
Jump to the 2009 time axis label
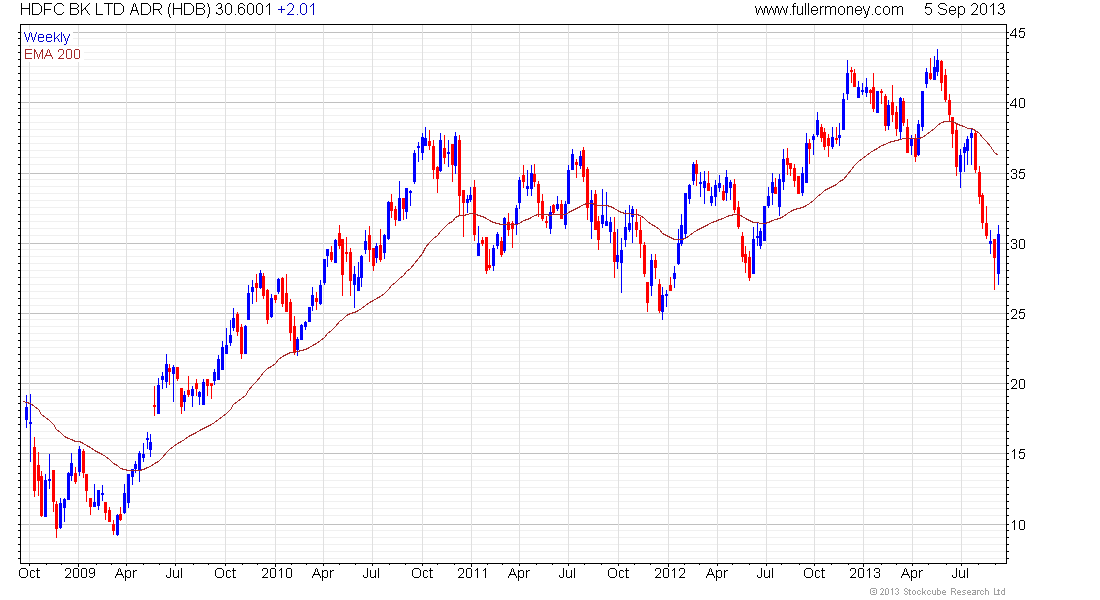(79, 574)
